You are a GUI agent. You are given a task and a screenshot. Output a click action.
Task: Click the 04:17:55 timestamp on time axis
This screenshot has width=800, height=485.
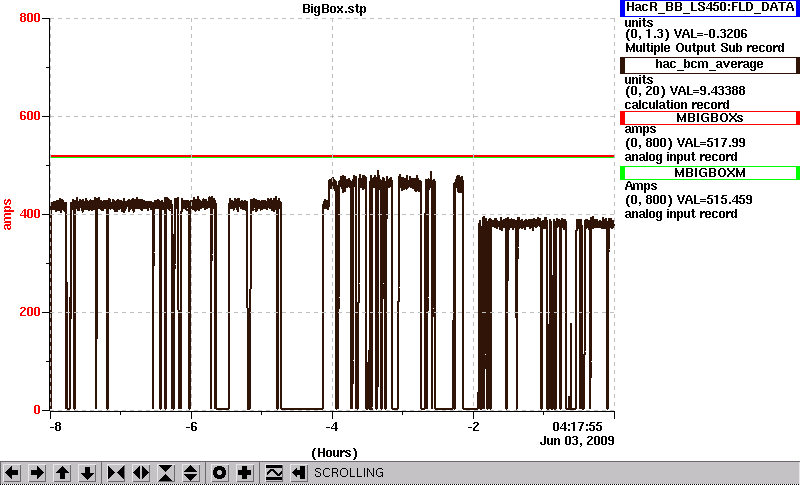[x=577, y=426]
